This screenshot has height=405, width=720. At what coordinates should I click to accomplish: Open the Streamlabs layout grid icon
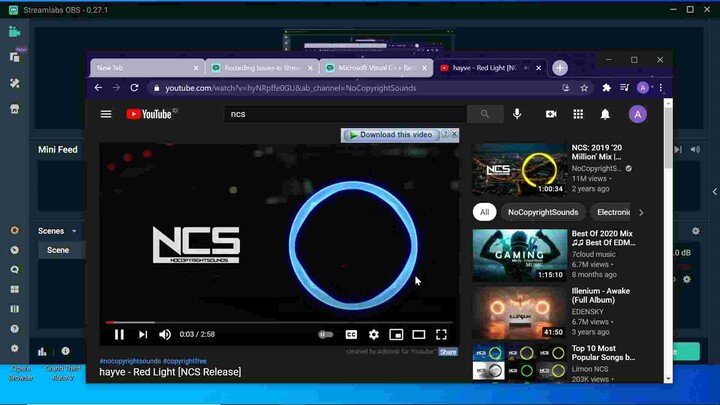click(x=15, y=289)
